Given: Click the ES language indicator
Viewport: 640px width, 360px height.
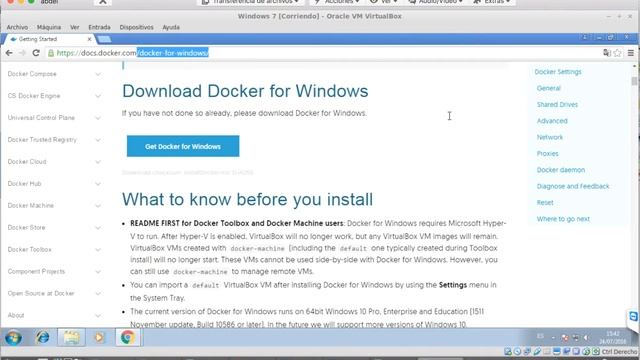Looking at the screenshot, I should (x=540, y=336).
